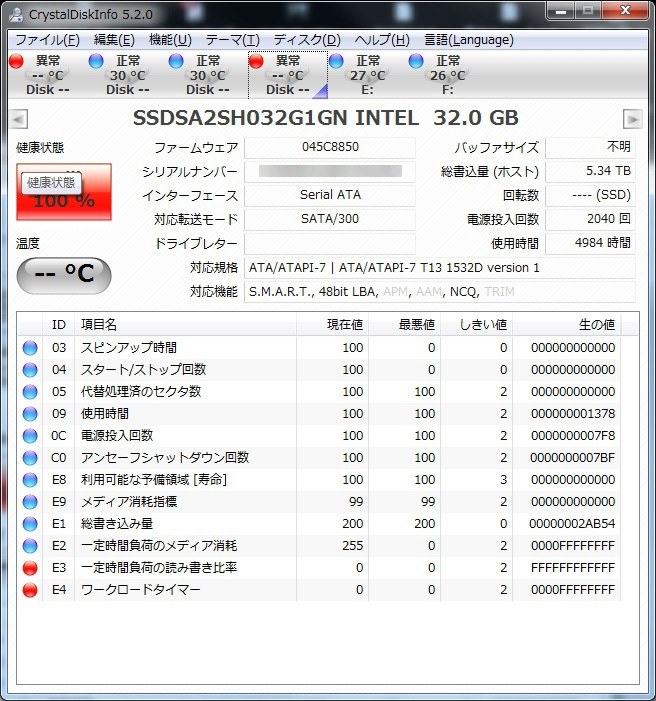The image size is (656, 701).
Task: Click the 最悪値 column header
Action: (404, 325)
